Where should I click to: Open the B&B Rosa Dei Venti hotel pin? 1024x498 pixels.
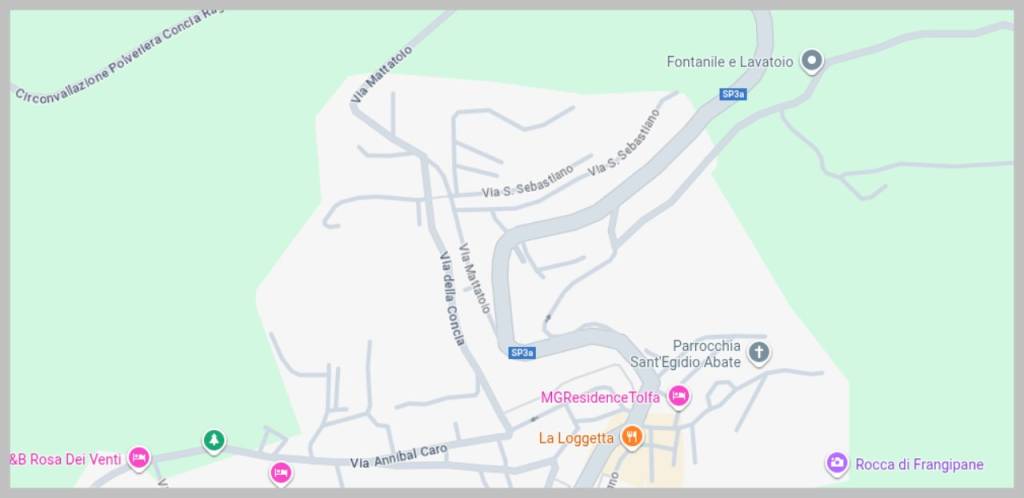click(x=138, y=458)
